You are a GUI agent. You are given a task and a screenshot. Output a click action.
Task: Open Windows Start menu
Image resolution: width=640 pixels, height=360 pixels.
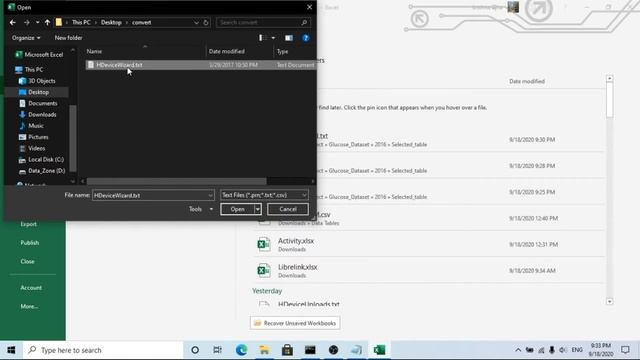(x=11, y=350)
